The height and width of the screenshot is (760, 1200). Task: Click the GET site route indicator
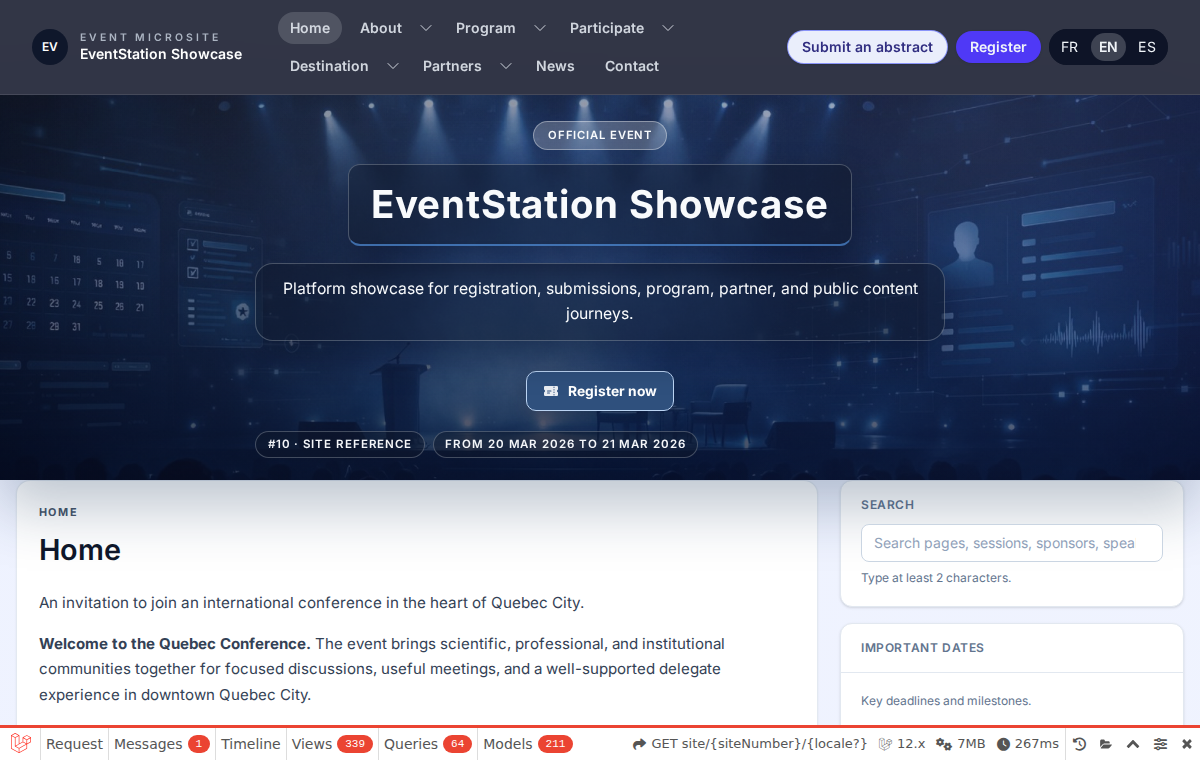tap(750, 744)
